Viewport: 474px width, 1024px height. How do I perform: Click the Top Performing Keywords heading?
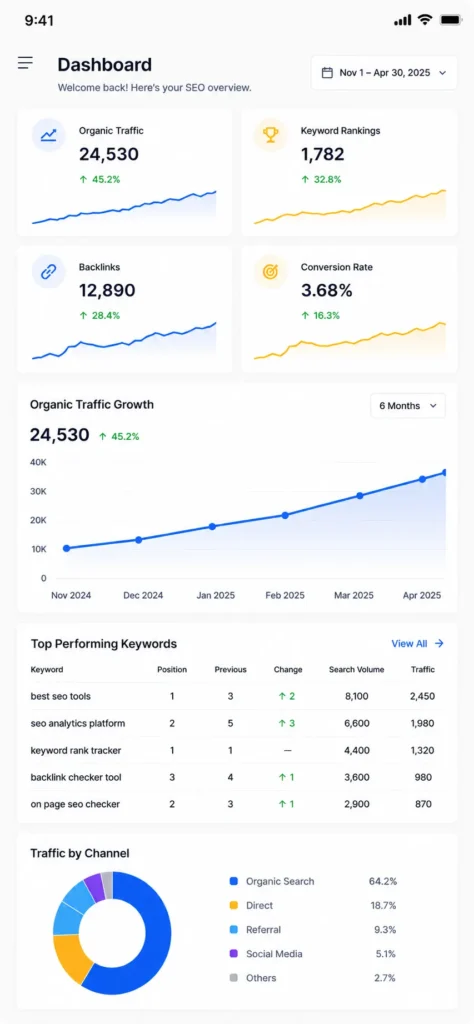104,643
